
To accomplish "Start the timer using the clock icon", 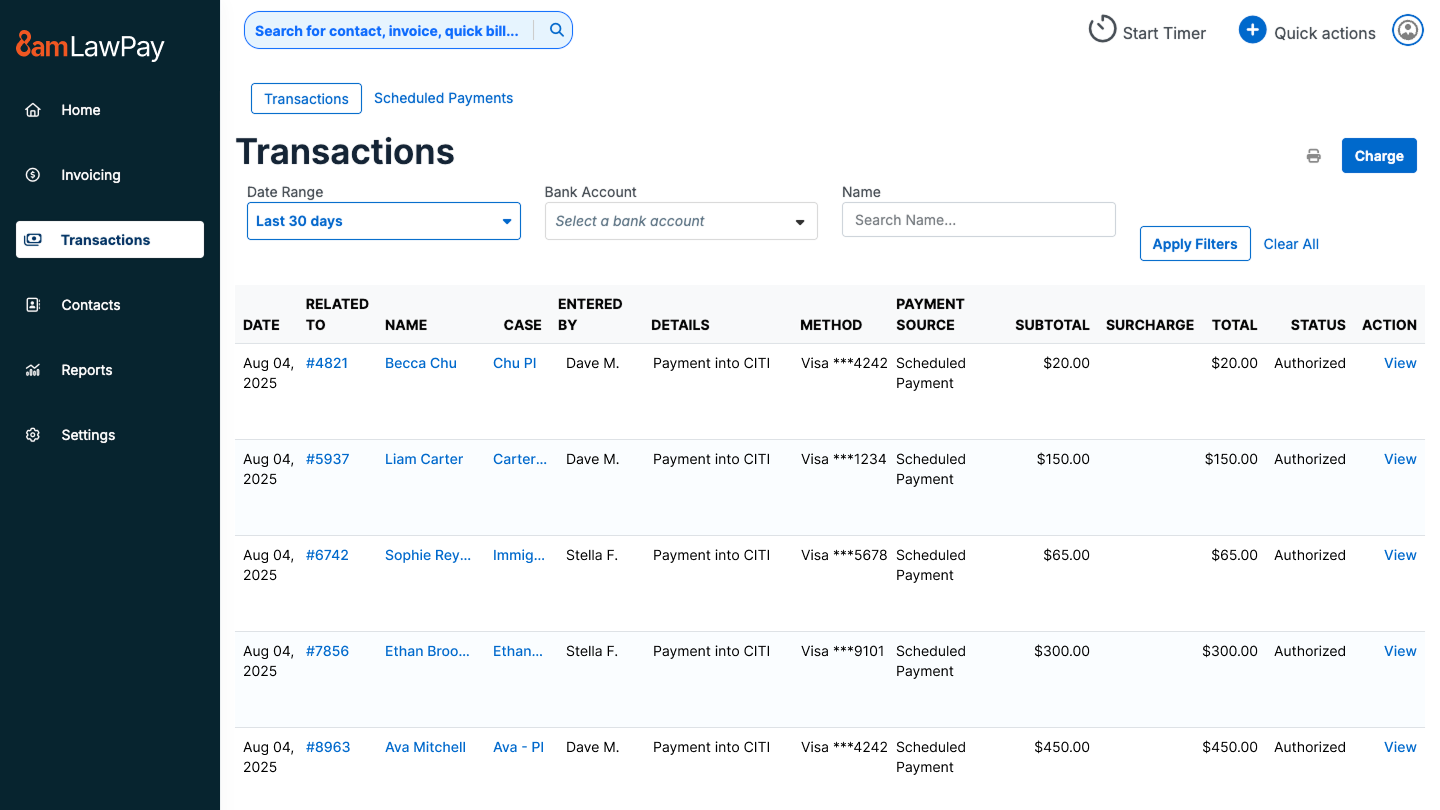I will coord(1102,29).
